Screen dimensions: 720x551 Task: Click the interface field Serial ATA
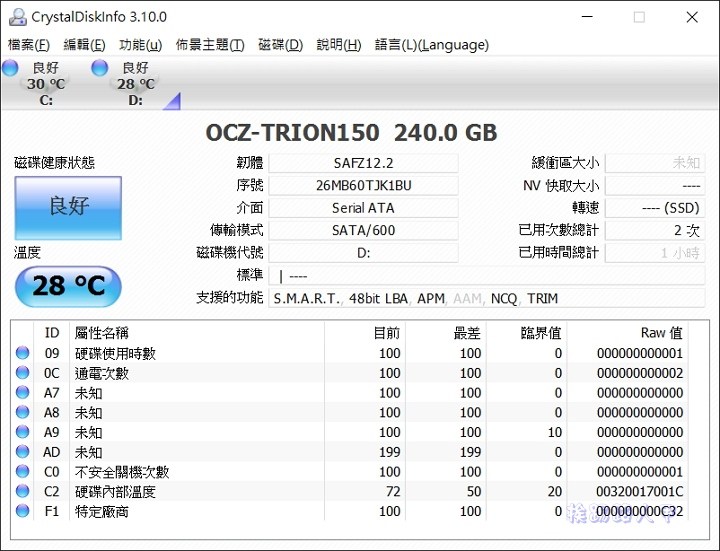363,208
